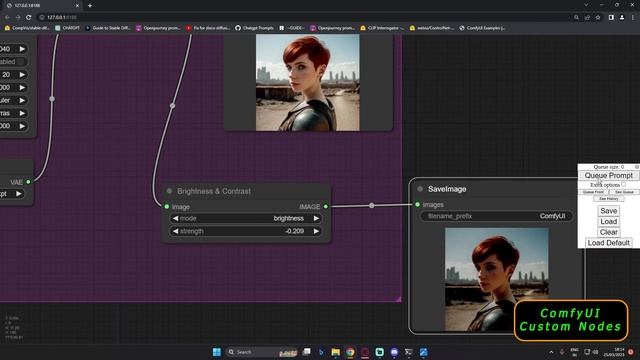Save the workflow with Save button
The image size is (640, 360).
(608, 211)
